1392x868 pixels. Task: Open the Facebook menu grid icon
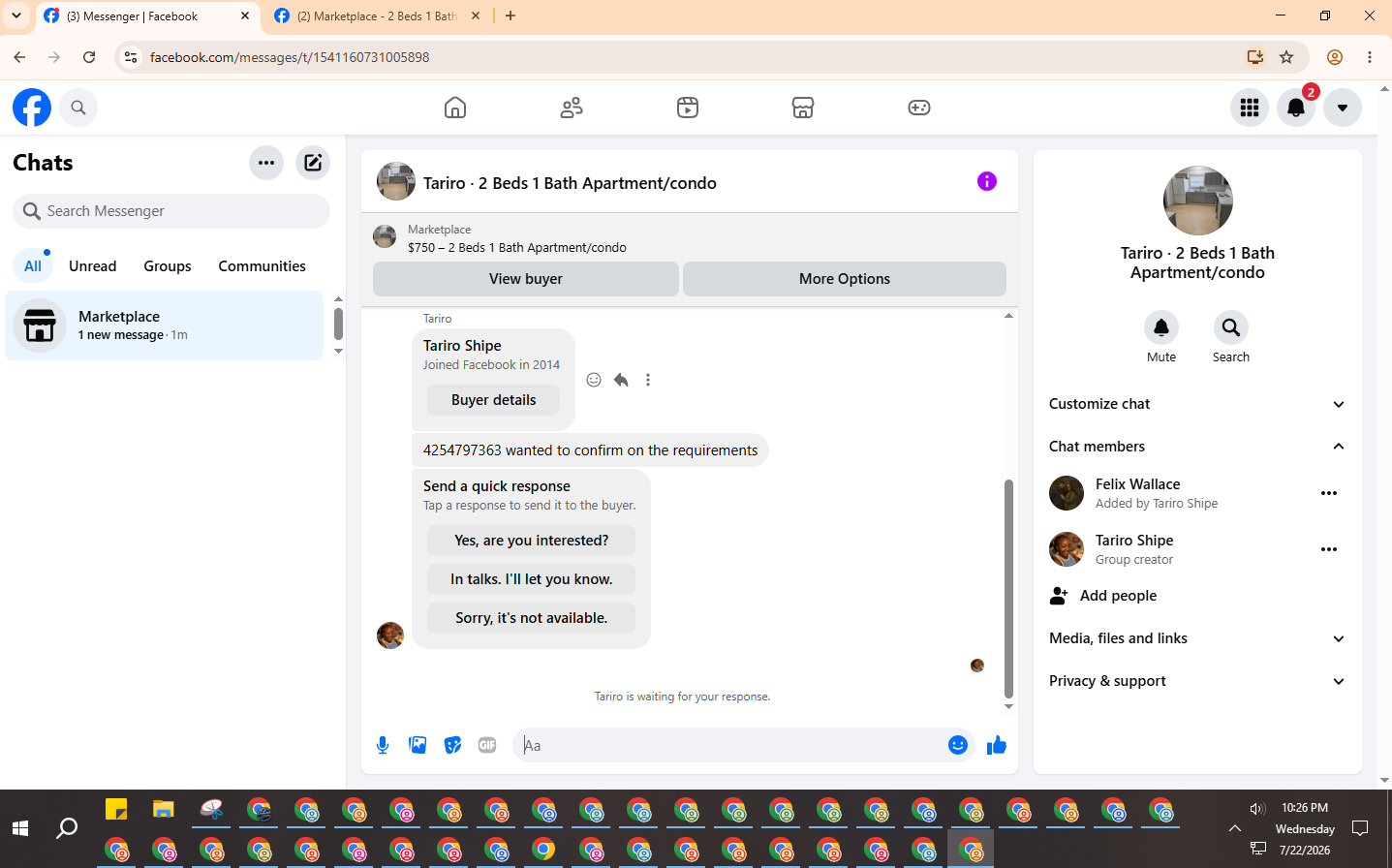pyautogui.click(x=1250, y=108)
